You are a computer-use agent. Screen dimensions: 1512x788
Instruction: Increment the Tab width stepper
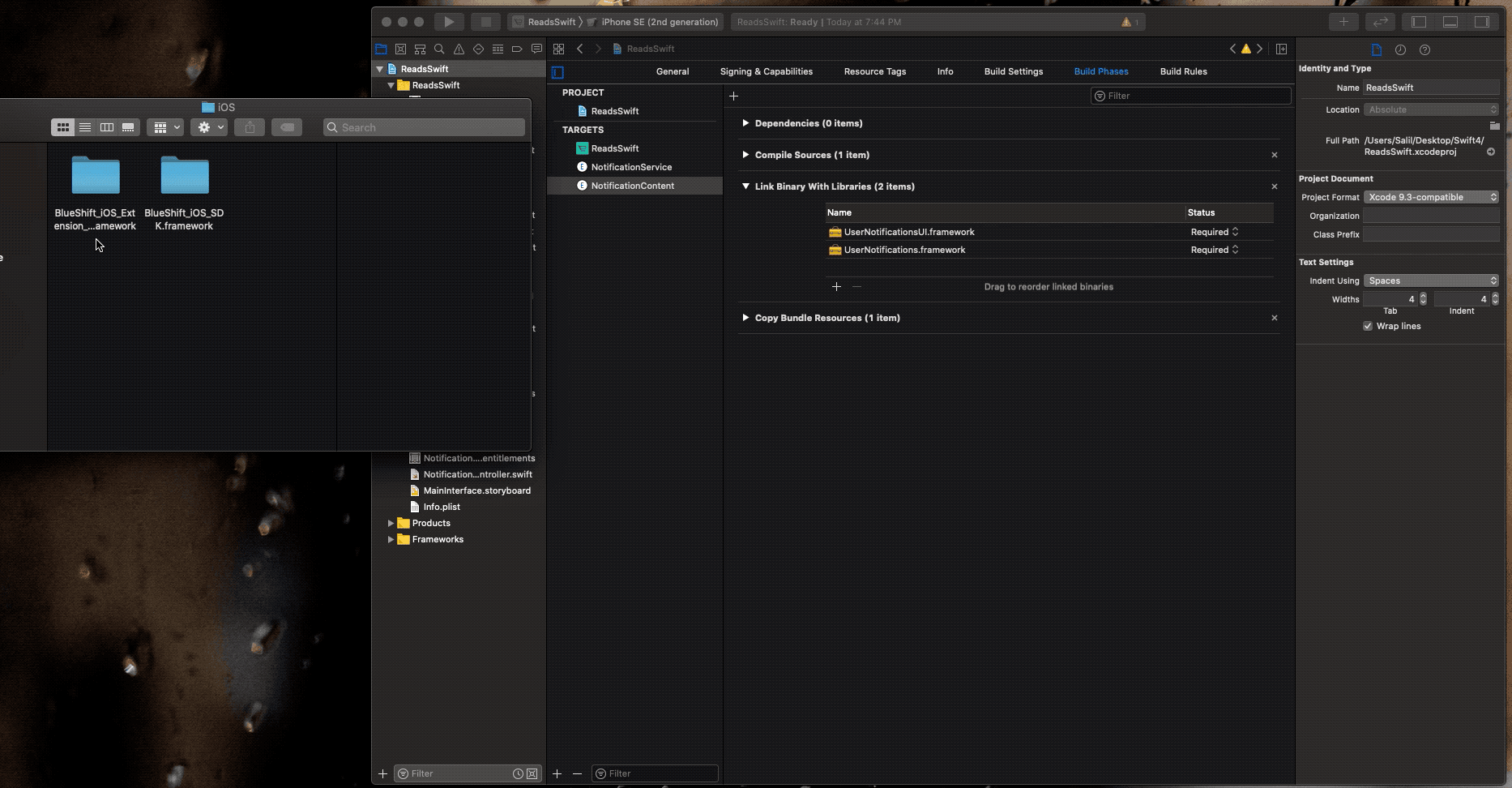[x=1423, y=296]
